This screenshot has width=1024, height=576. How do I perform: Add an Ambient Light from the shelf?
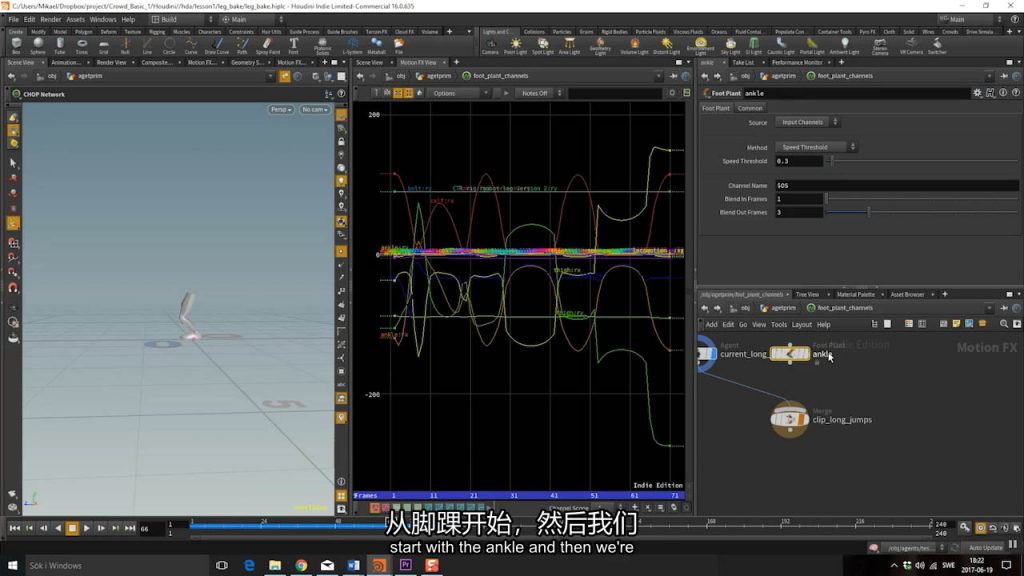pos(844,46)
